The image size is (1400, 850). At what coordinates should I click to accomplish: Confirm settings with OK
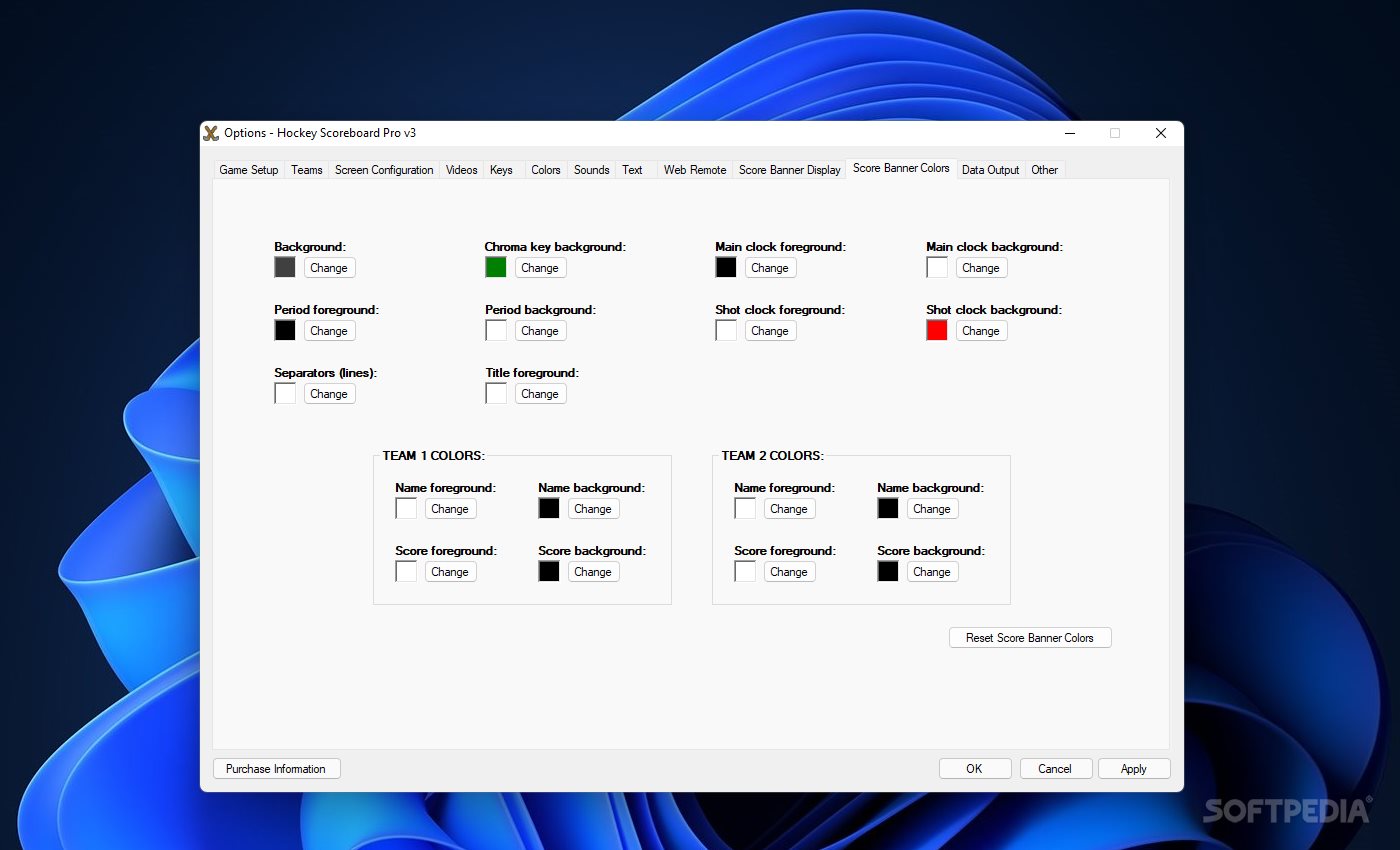point(974,769)
